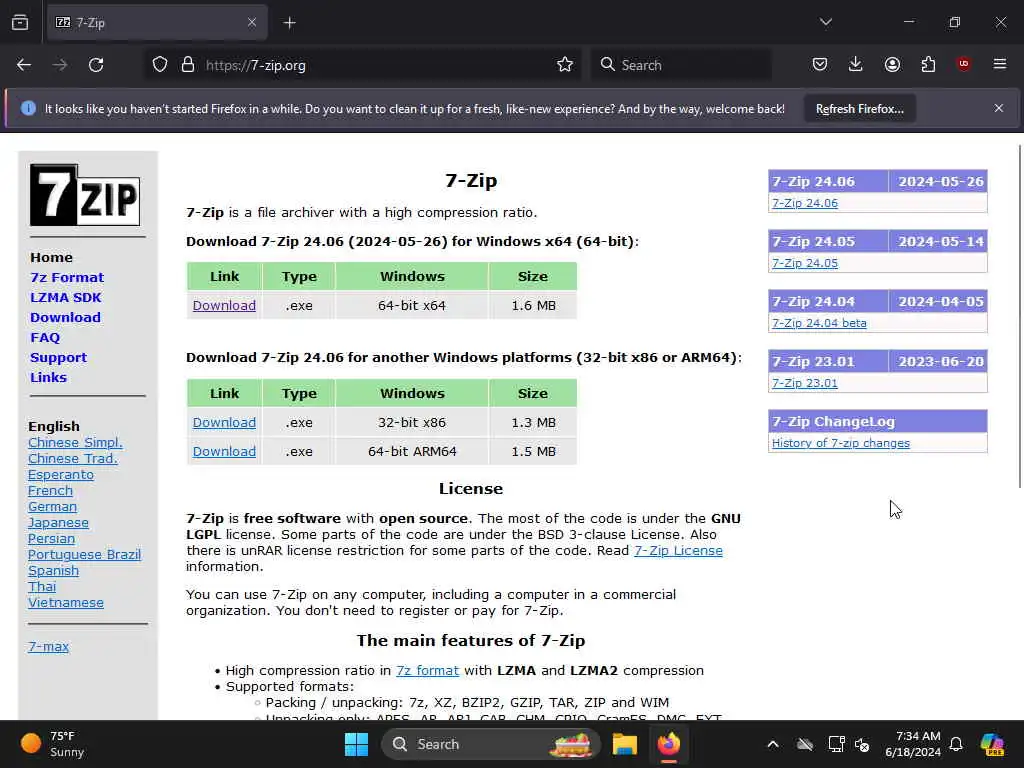Open the 7-Zip 24.05 news link
Screen dimensions: 1024x768
(805, 263)
